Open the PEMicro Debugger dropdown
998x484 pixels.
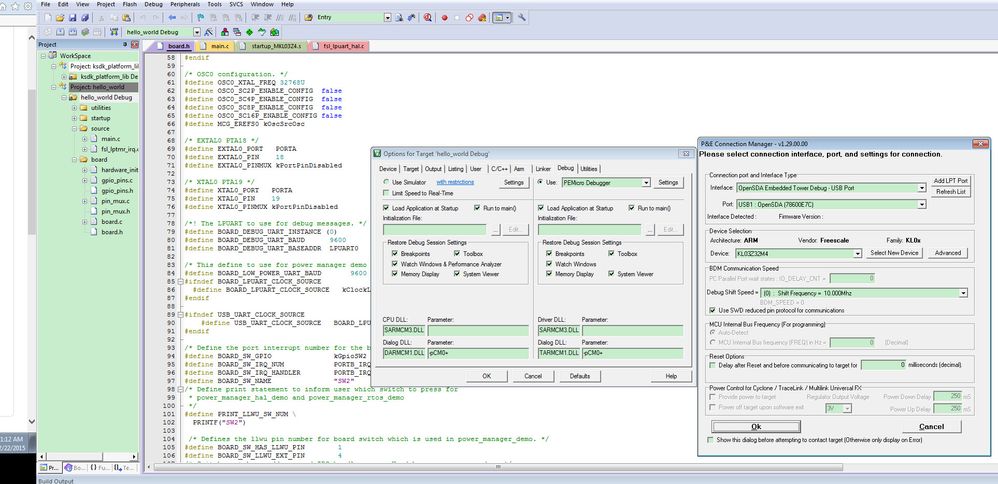(x=646, y=182)
